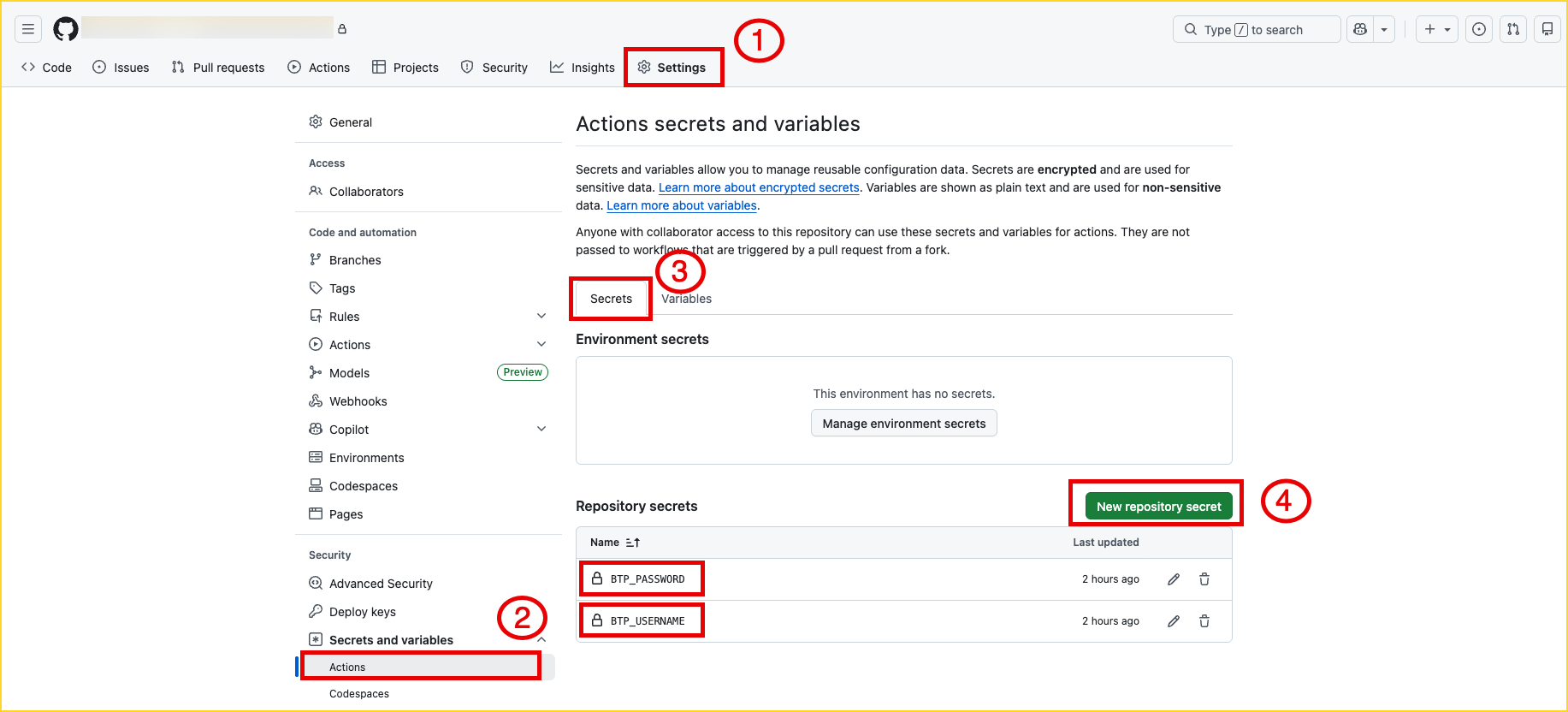1568x712 pixels.
Task: Open the Settings tab
Action: click(x=672, y=68)
